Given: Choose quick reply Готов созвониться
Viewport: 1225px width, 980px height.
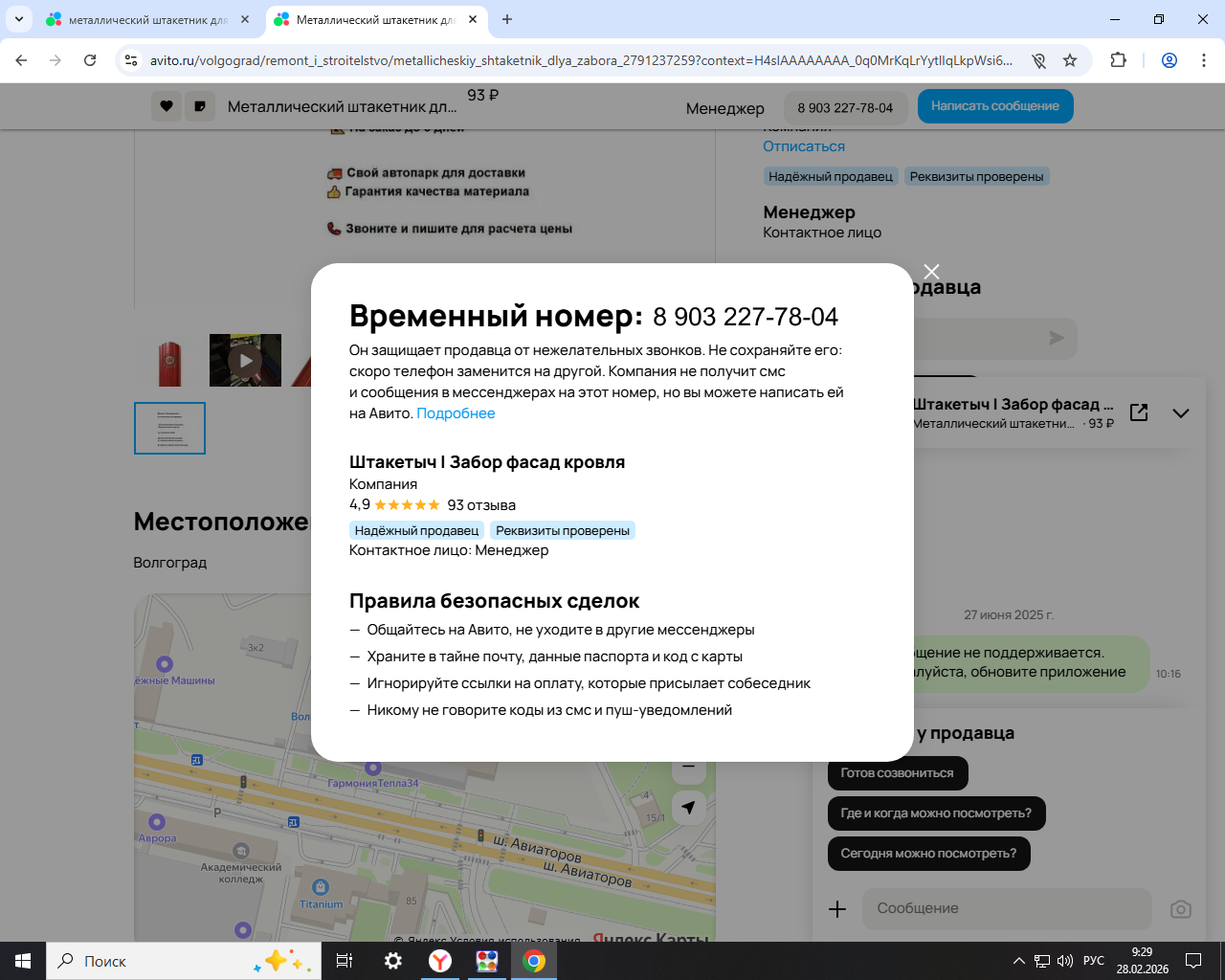Looking at the screenshot, I should click(898, 773).
